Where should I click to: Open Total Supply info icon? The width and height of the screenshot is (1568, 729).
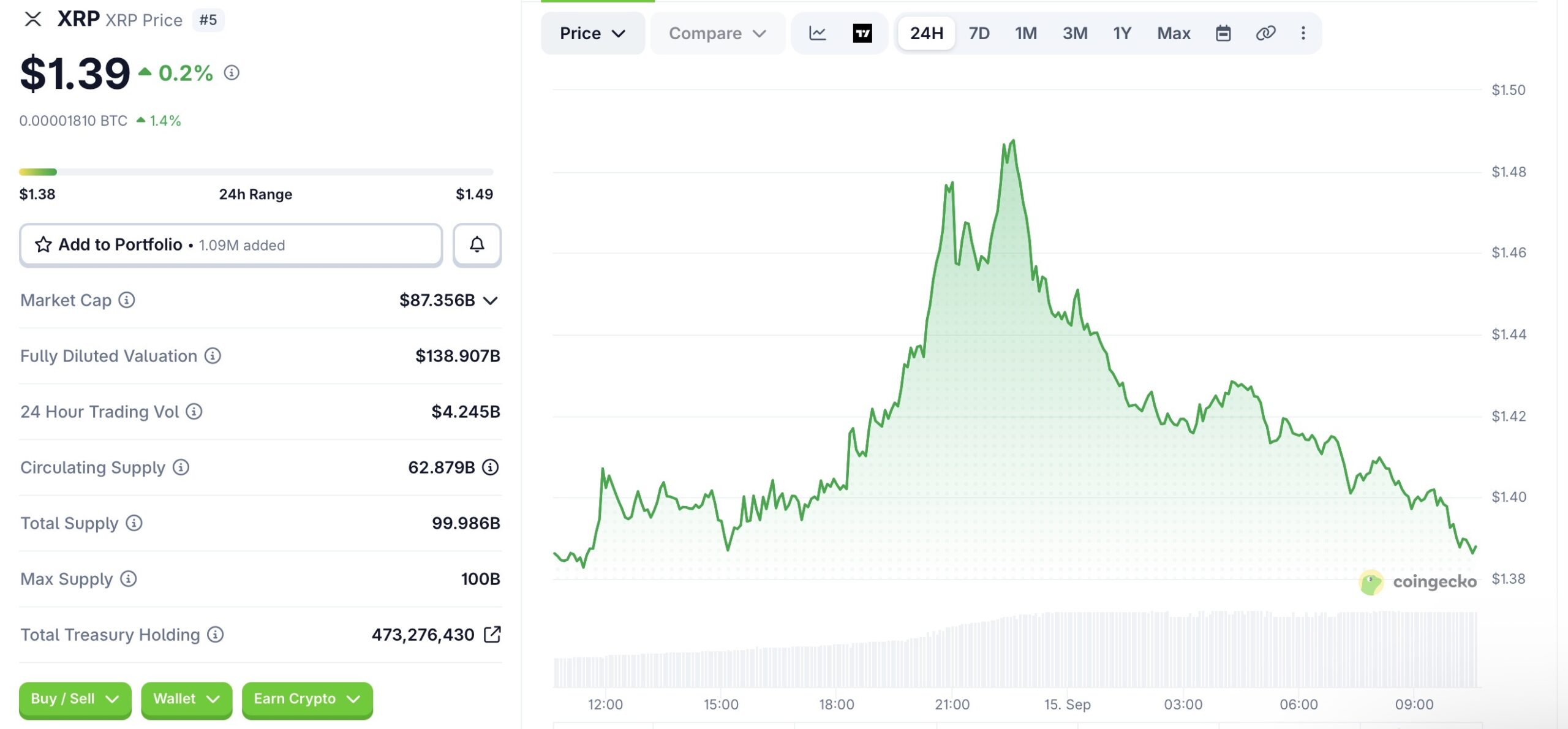pyautogui.click(x=134, y=523)
